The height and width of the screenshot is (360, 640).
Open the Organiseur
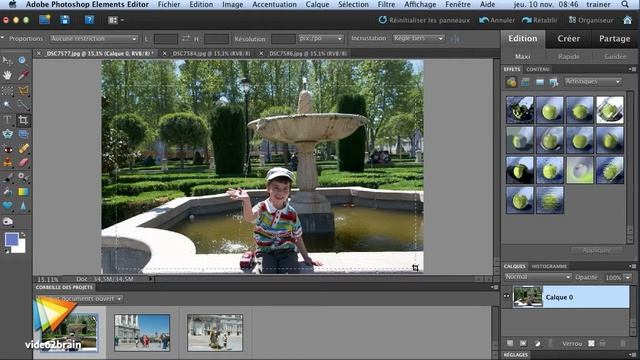click(591, 20)
